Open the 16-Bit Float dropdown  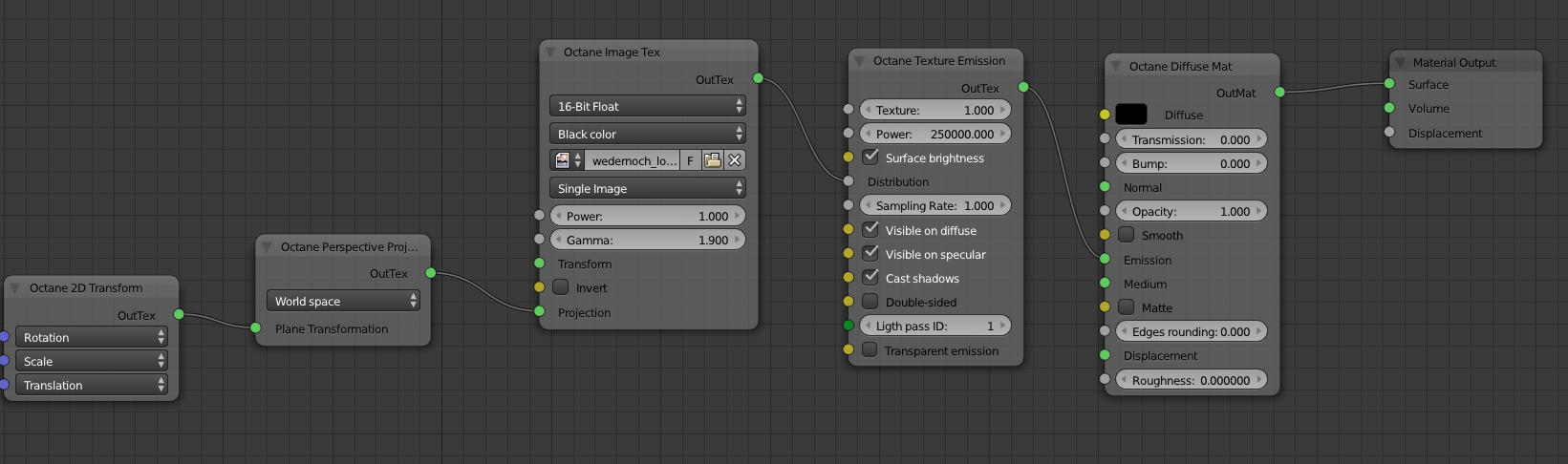coord(647,106)
